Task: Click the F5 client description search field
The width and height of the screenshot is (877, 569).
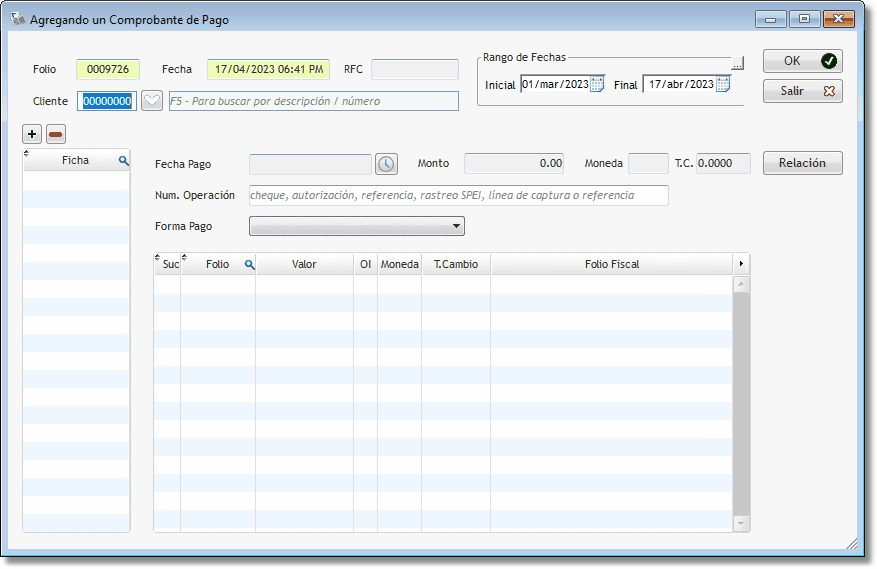Action: coord(313,101)
